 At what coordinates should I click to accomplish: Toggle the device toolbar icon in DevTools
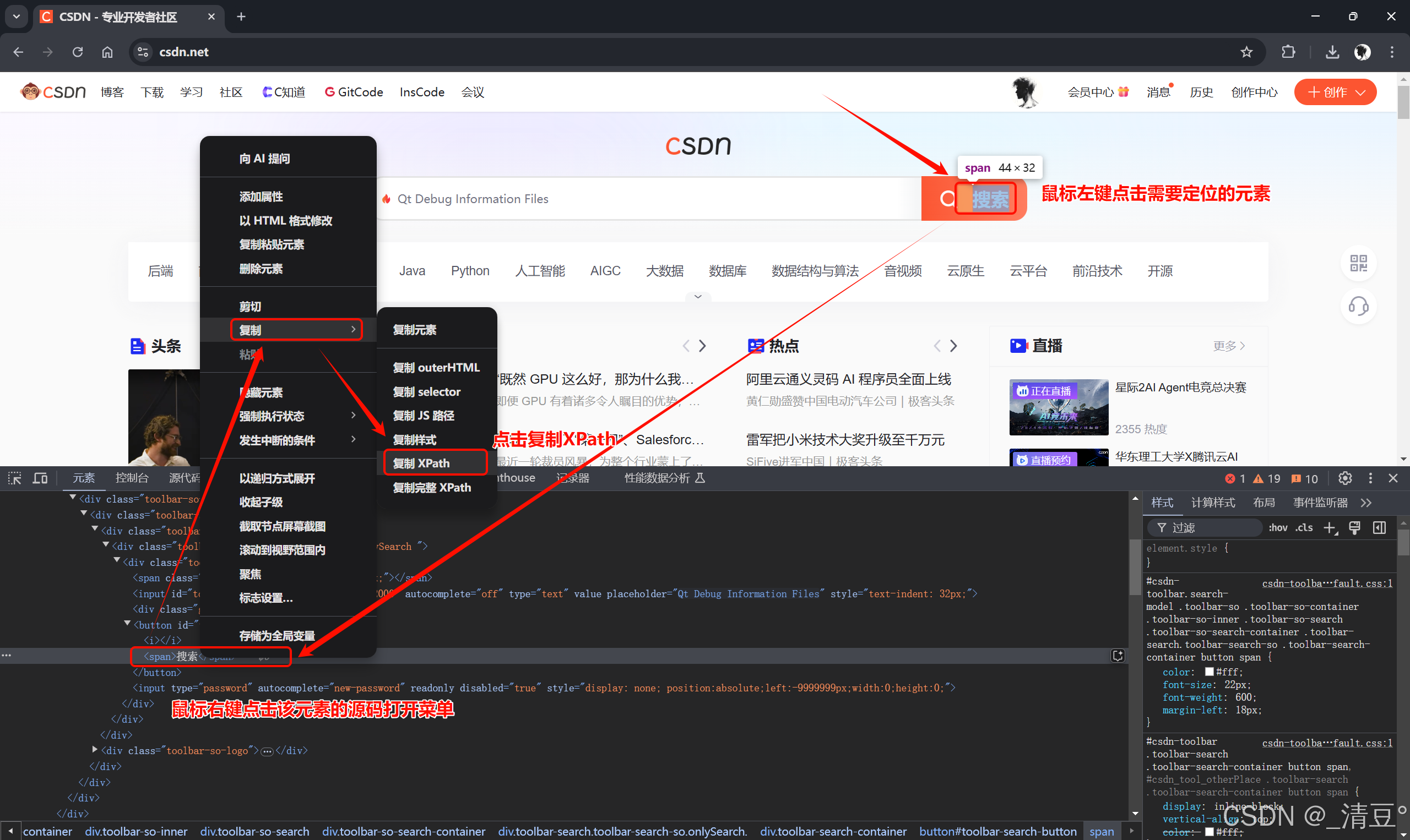(40, 478)
